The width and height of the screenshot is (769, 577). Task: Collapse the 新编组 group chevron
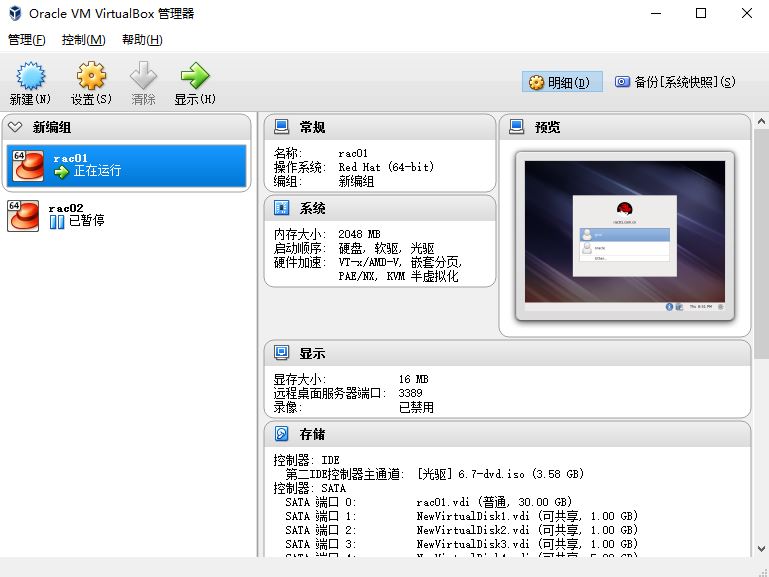(x=15, y=127)
